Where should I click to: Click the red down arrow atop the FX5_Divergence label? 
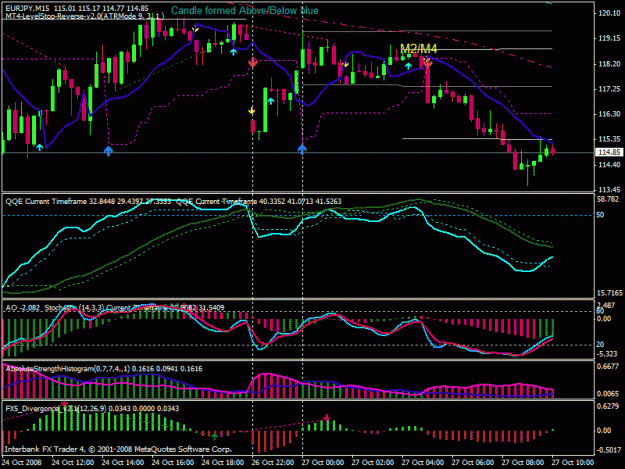click(x=64, y=404)
